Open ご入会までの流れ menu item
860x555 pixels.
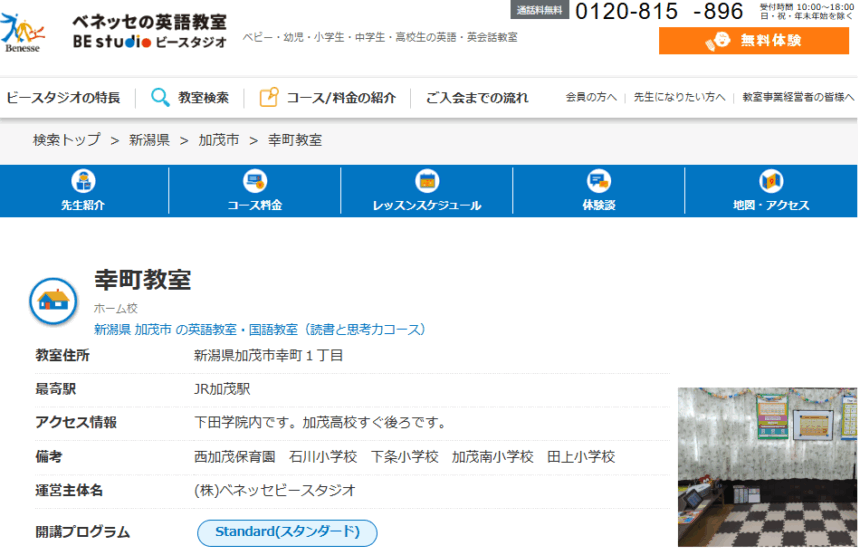pyautogui.click(x=477, y=98)
